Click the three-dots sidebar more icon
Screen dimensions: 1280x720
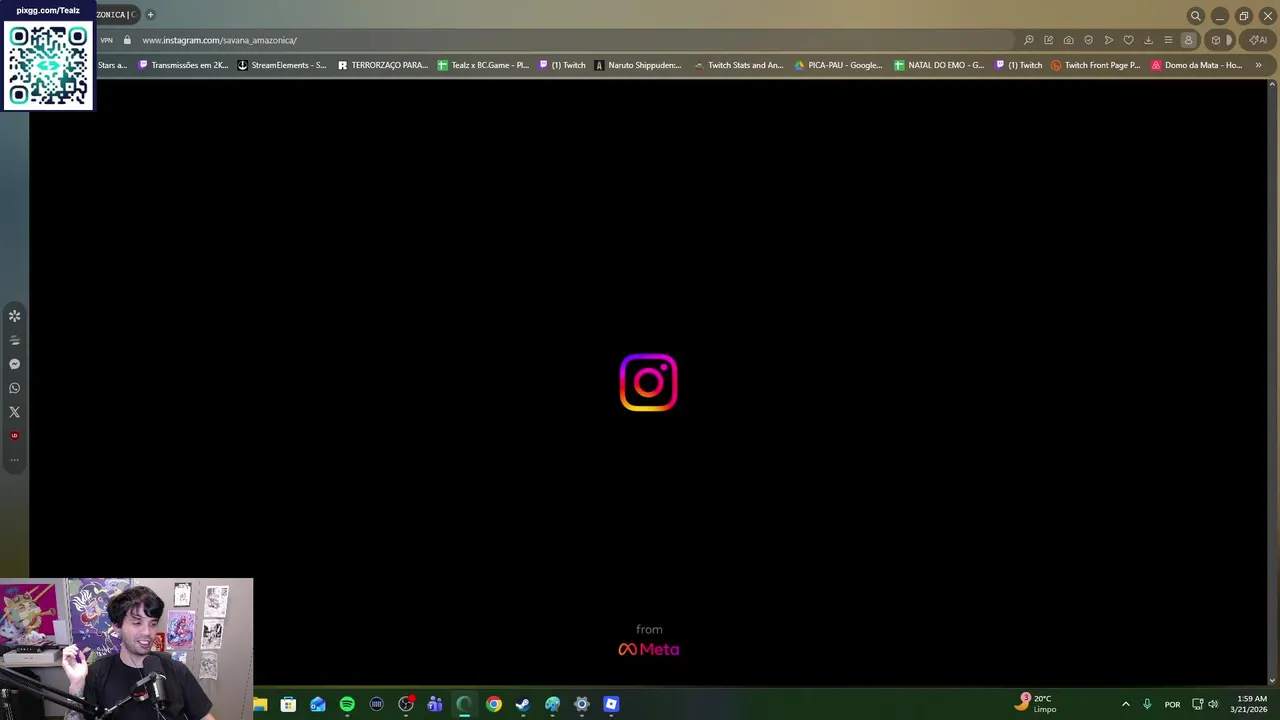point(14,460)
